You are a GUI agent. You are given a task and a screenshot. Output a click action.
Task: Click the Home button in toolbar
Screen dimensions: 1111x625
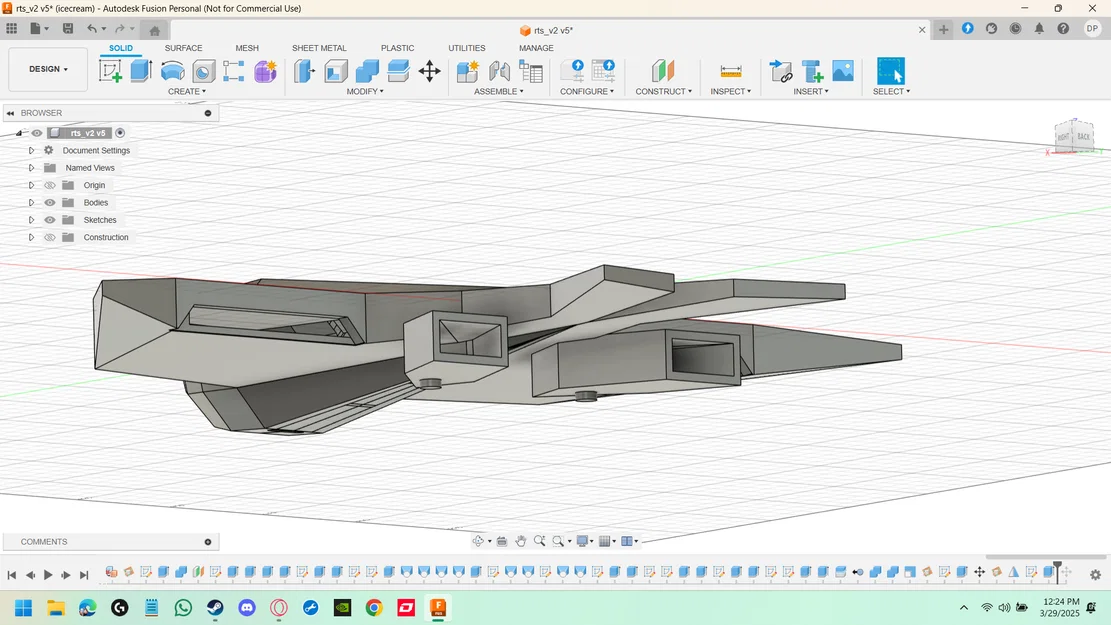point(154,30)
